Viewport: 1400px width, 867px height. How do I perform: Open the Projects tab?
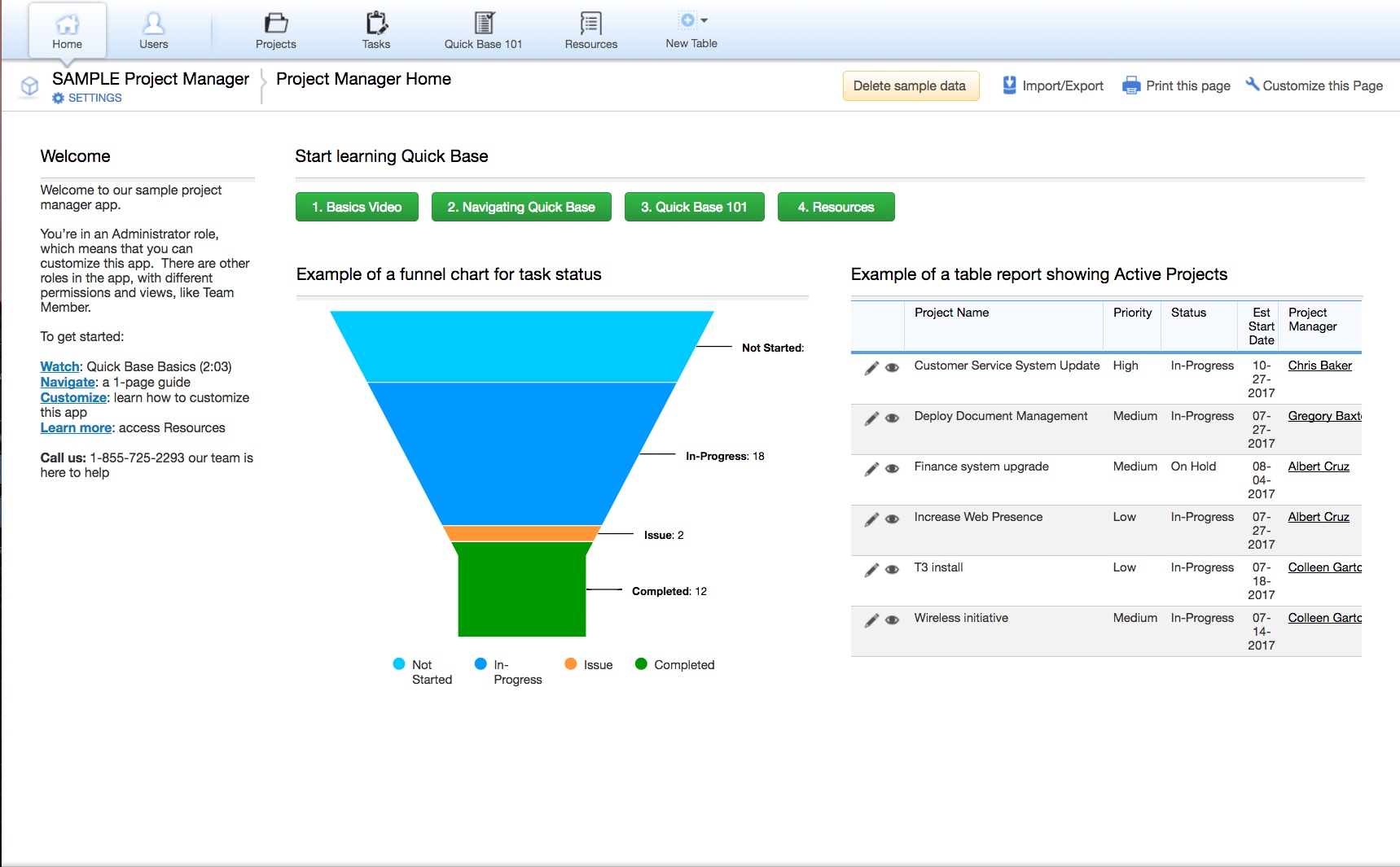click(275, 32)
